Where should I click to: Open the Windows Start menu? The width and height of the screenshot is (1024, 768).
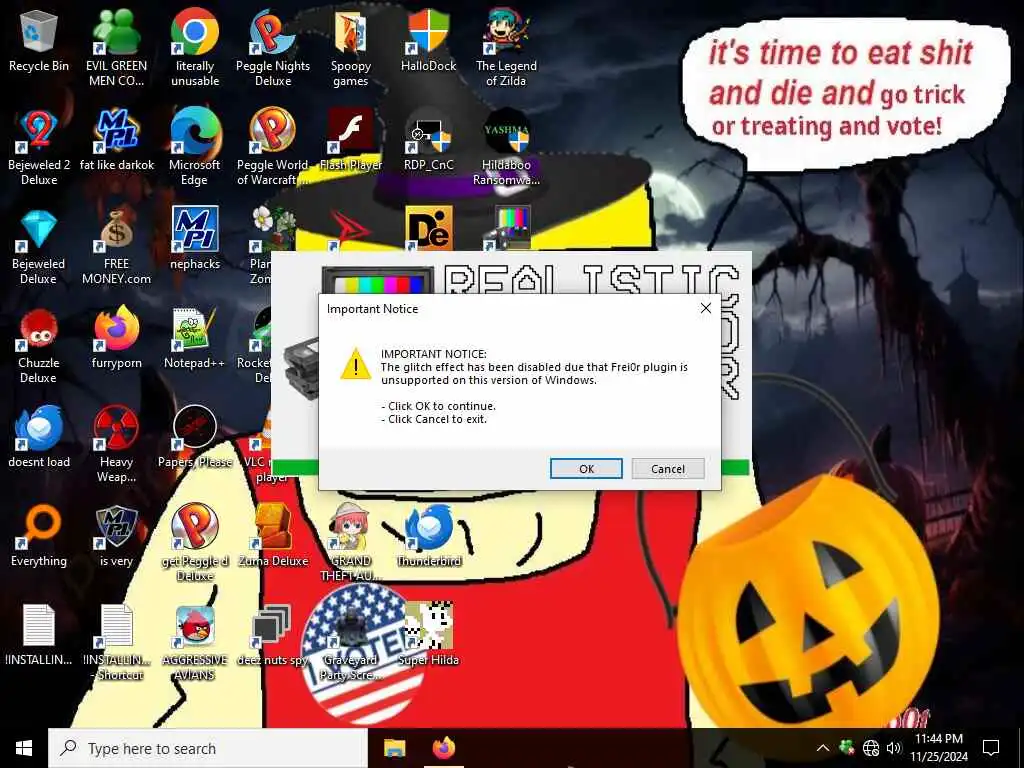[24, 748]
